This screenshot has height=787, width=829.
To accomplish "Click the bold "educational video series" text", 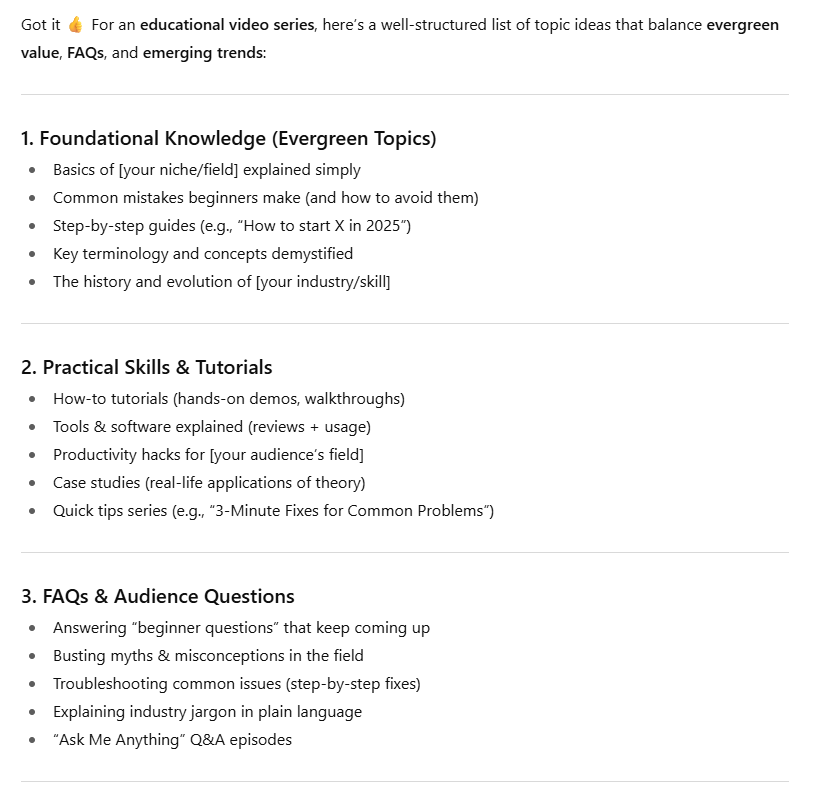I will pyautogui.click(x=227, y=25).
